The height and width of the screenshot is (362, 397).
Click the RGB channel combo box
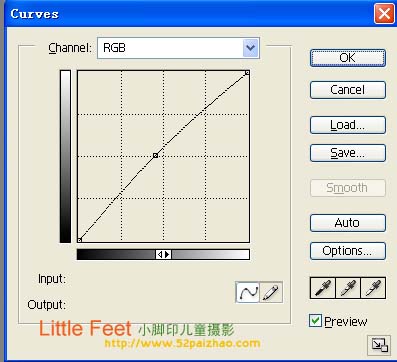point(178,48)
